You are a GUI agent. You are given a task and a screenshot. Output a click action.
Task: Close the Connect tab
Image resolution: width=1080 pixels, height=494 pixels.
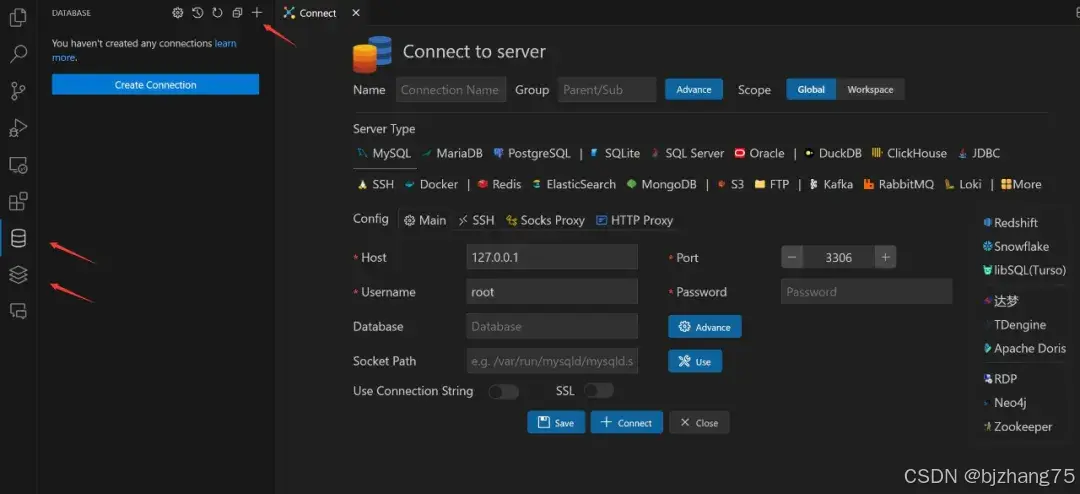click(x=355, y=13)
